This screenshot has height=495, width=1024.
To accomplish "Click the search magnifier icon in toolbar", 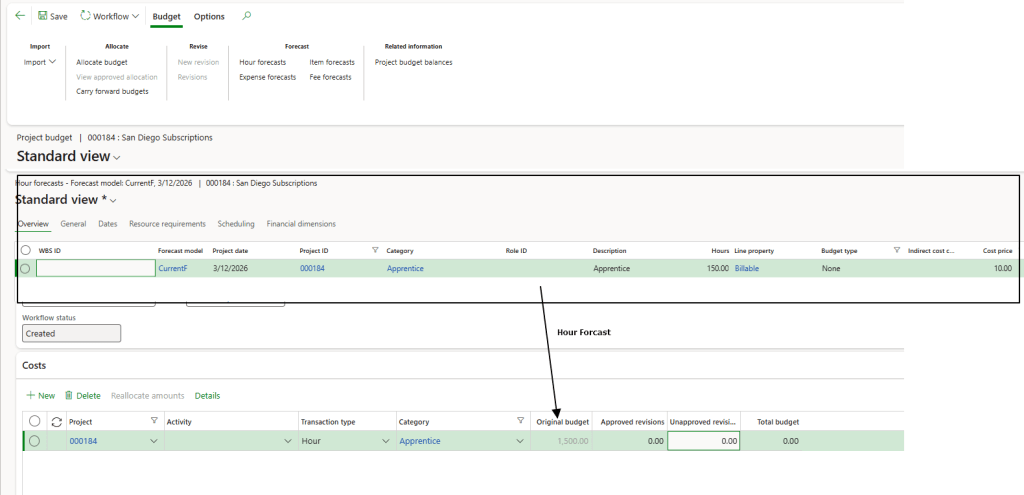I will (247, 16).
